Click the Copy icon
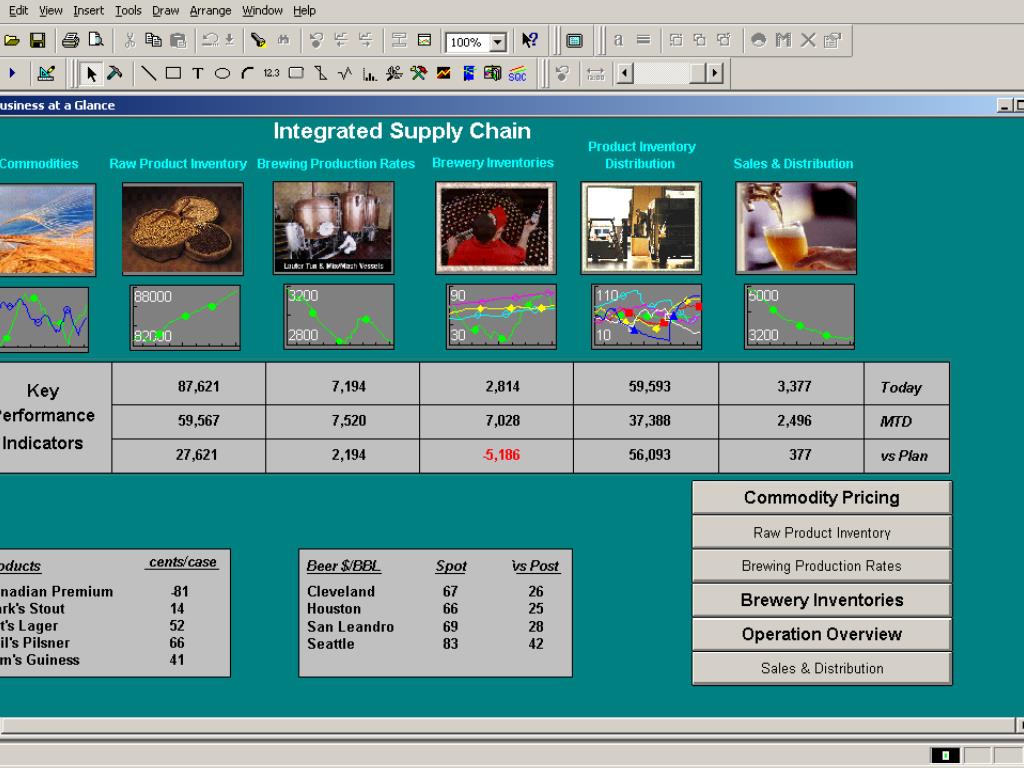This screenshot has height=768, width=1024. pos(153,40)
